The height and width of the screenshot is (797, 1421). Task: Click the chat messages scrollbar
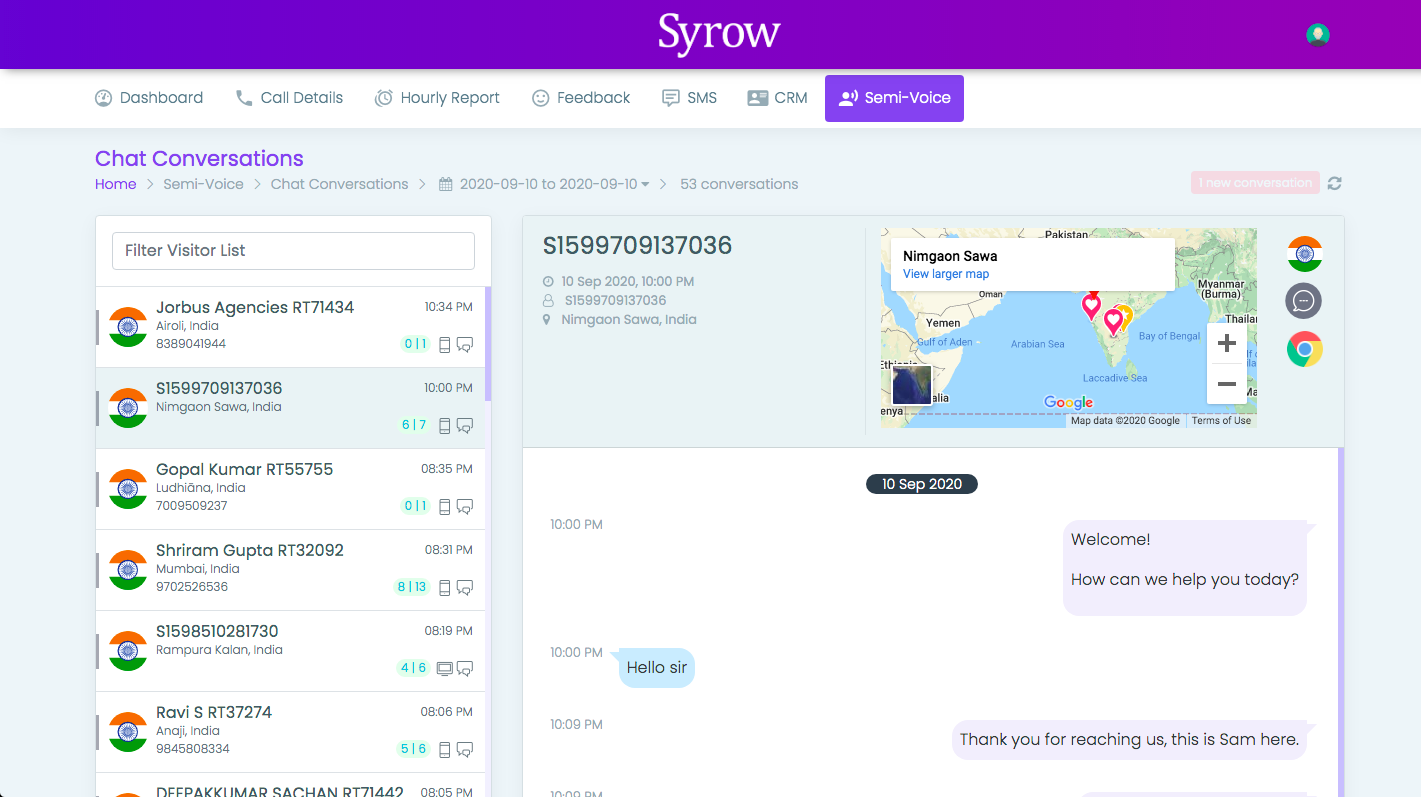(1340, 622)
